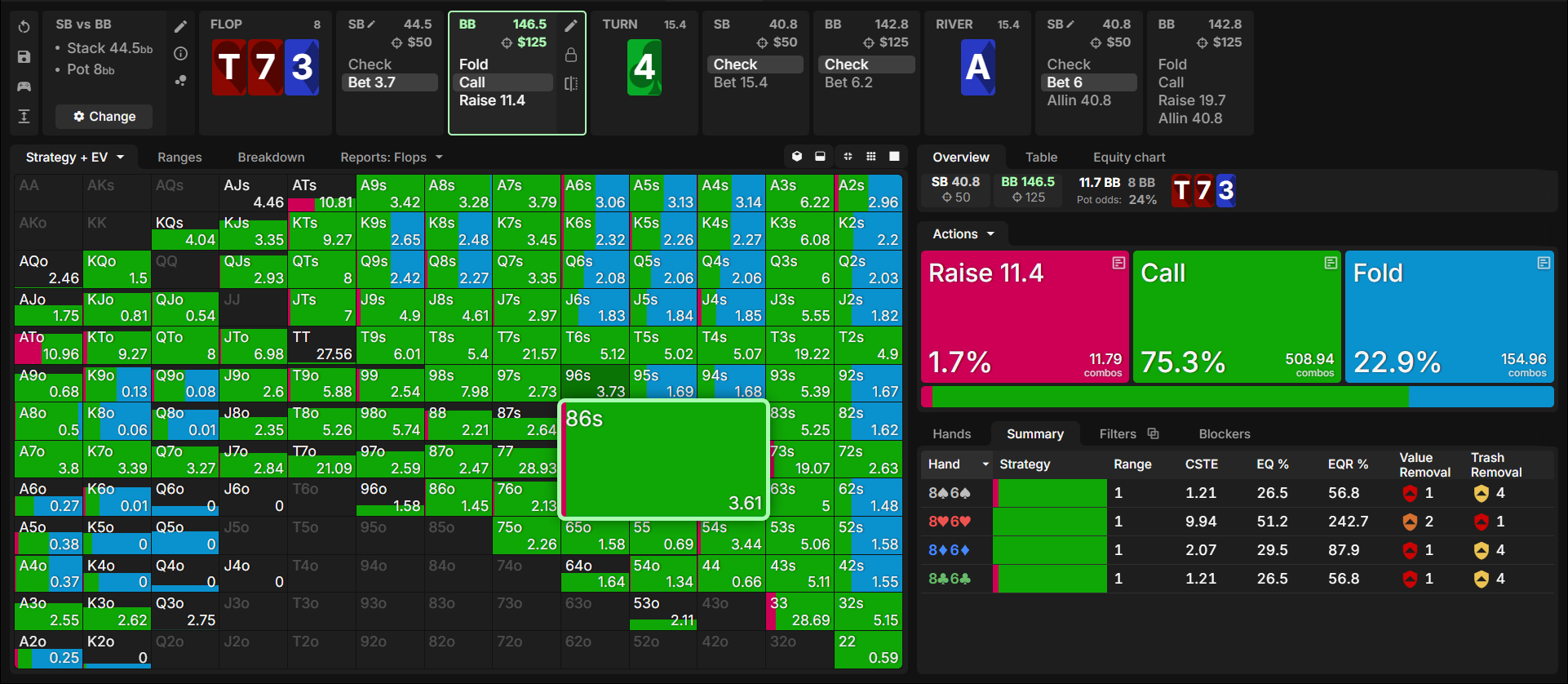This screenshot has width=1568, height=684.
Task: Click the Change button
Action: pyautogui.click(x=104, y=117)
